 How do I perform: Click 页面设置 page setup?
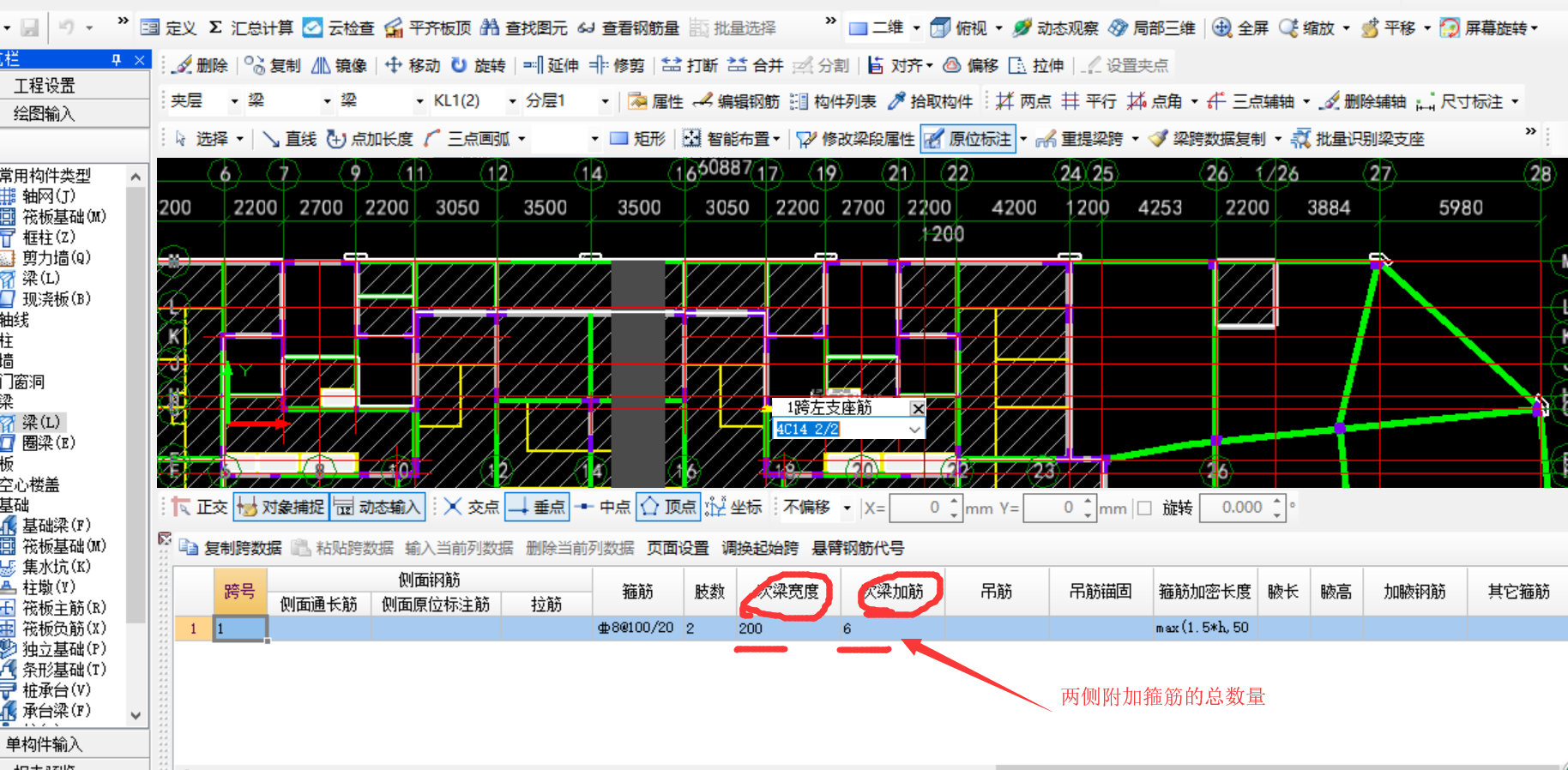coord(678,548)
